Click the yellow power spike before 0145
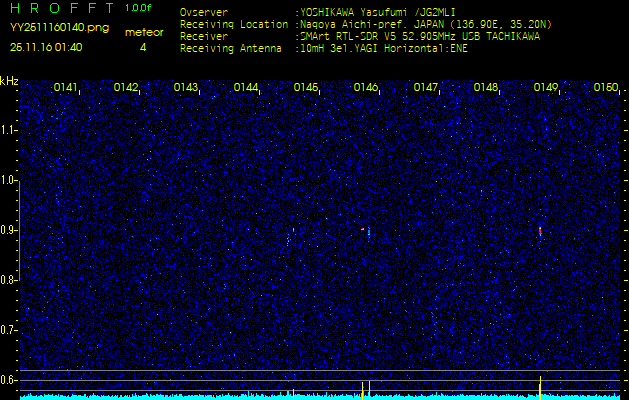629x400 pixels. [293, 394]
